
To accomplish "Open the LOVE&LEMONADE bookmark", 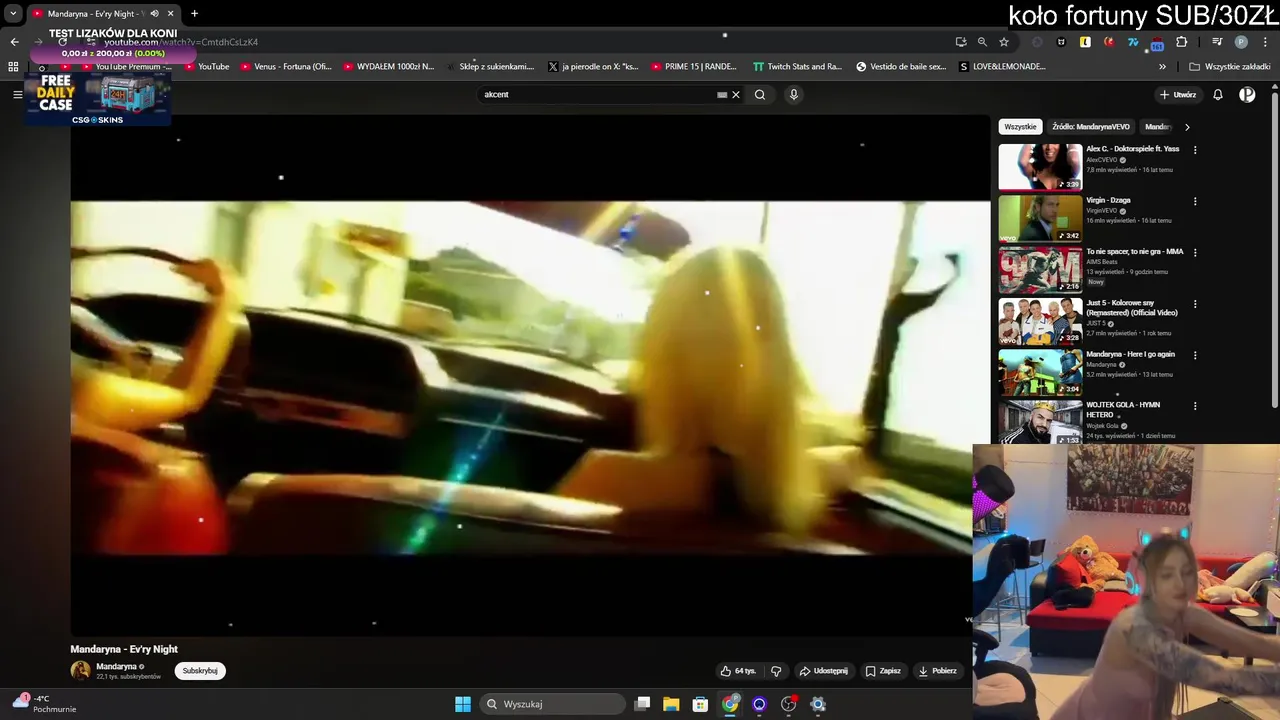I will click(1002, 67).
